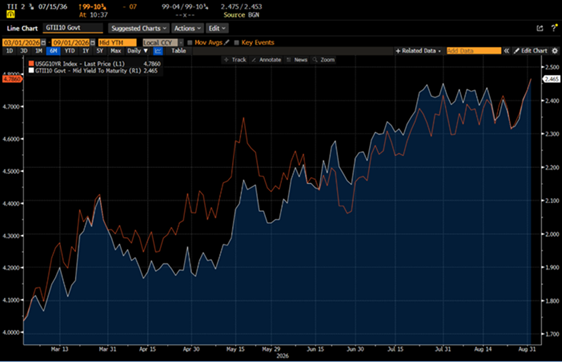Edit moving averages pencil icon
Screen dimensions: 562x362
click(x=227, y=42)
